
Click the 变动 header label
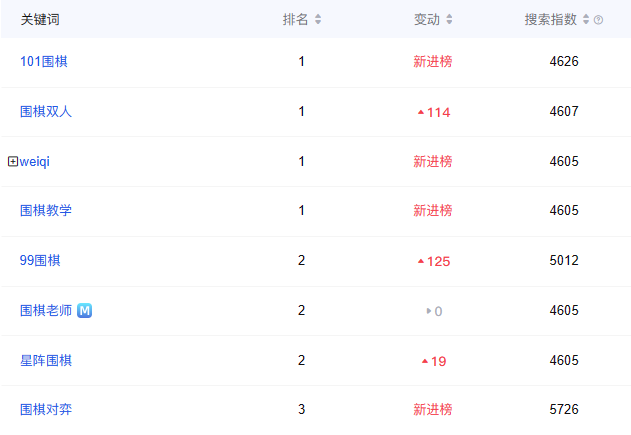coord(427,19)
